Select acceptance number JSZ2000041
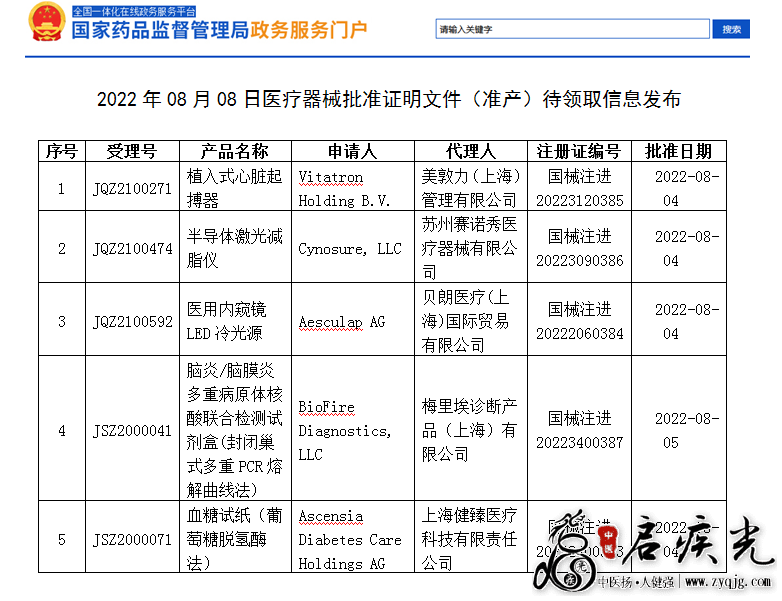The width and height of the screenshot is (782, 601). (132, 431)
